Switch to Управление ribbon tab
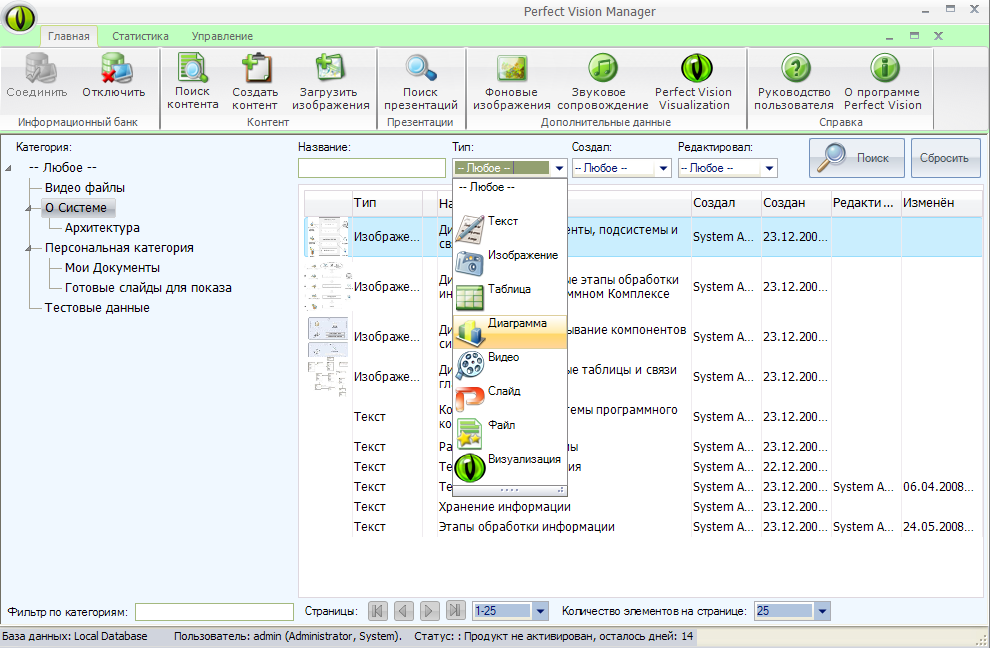This screenshot has height=648, width=990. 222,36
